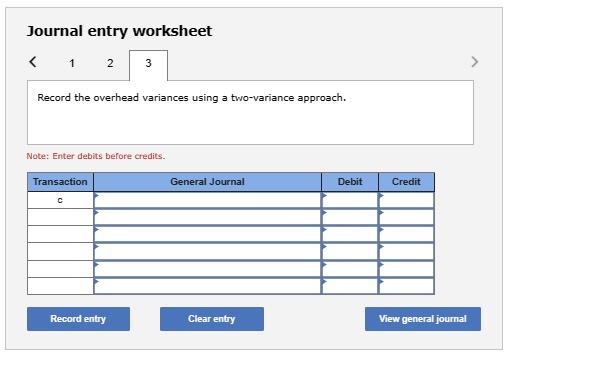Viewport: 610px width, 378px height.
Task: Click Debit field in transaction c row
Action: coord(350,200)
